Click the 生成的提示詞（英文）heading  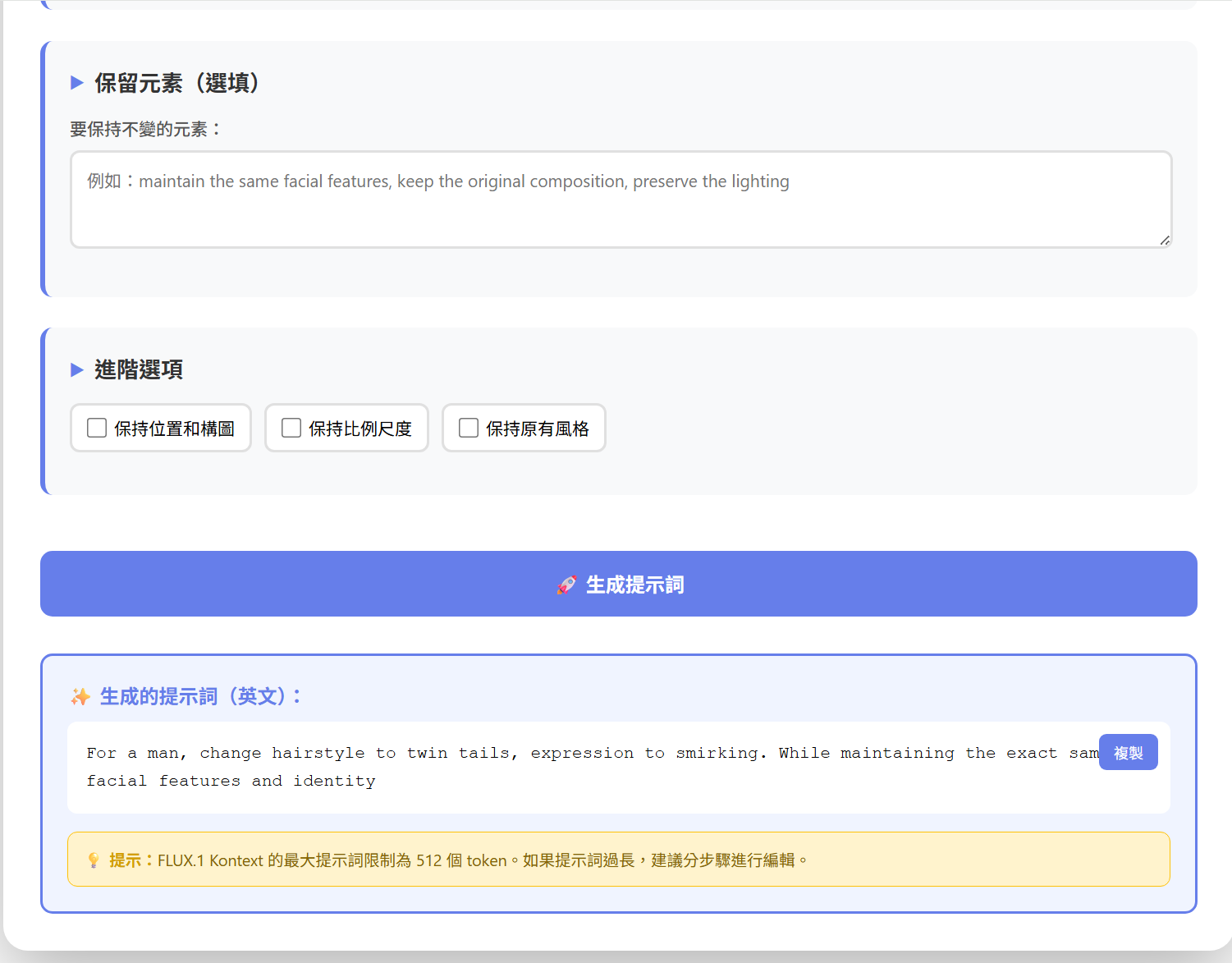201,697
